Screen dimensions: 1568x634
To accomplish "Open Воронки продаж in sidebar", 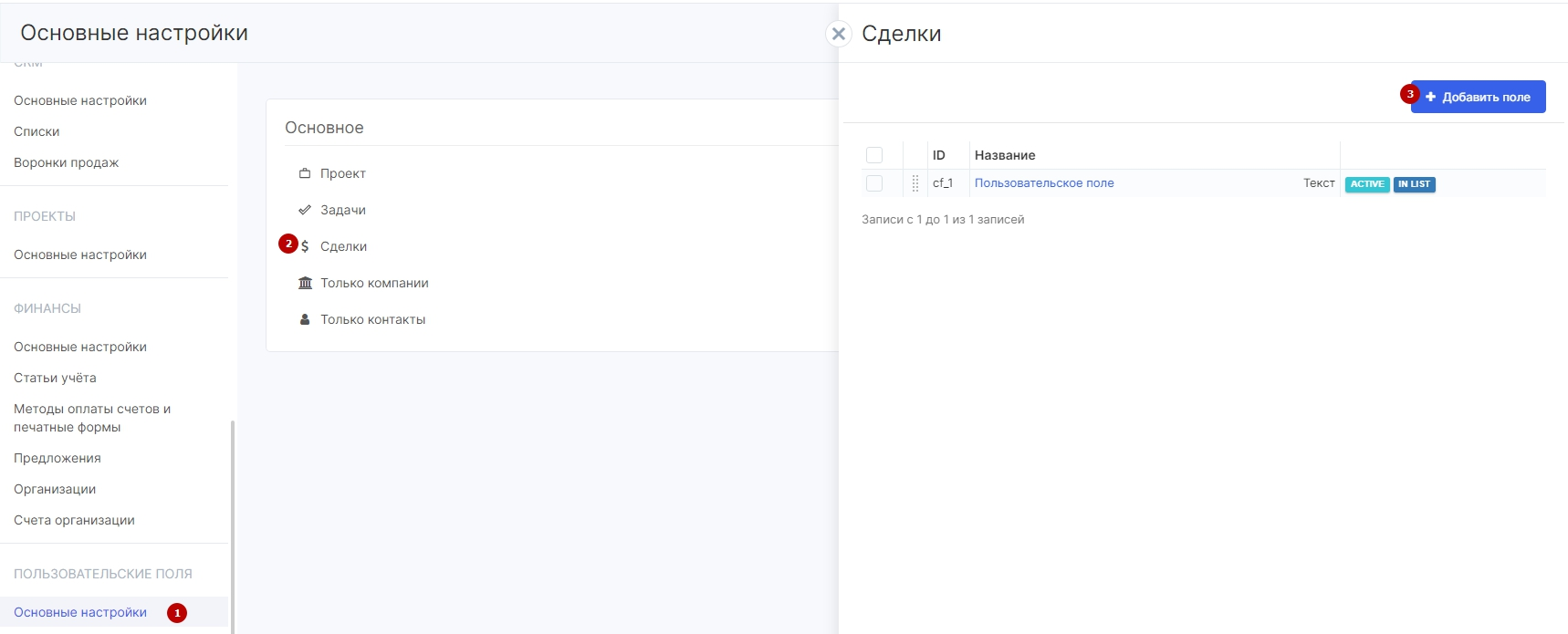I will click(x=66, y=162).
